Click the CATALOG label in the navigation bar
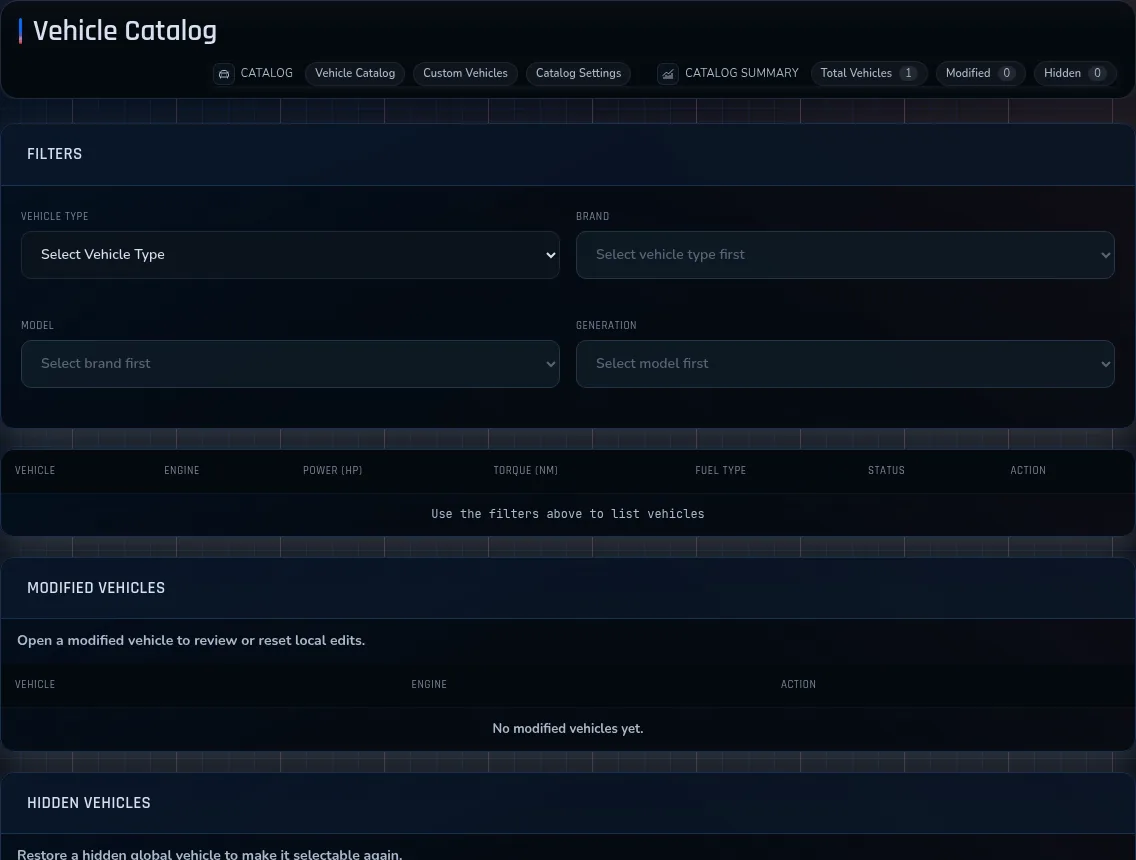The image size is (1136, 860). pos(267,73)
